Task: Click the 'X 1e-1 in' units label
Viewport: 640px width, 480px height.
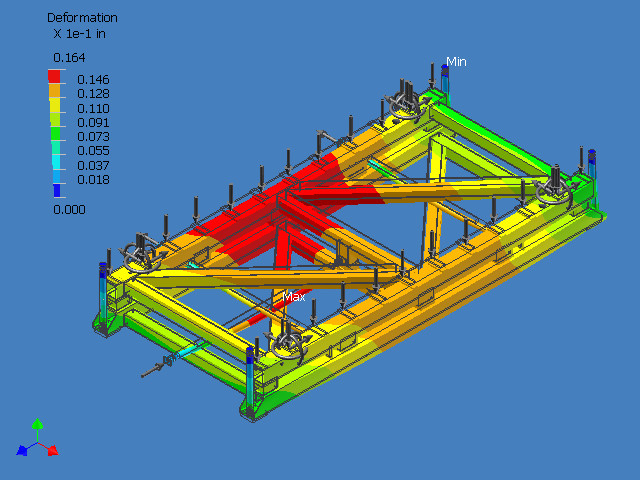Action: [x=82, y=33]
